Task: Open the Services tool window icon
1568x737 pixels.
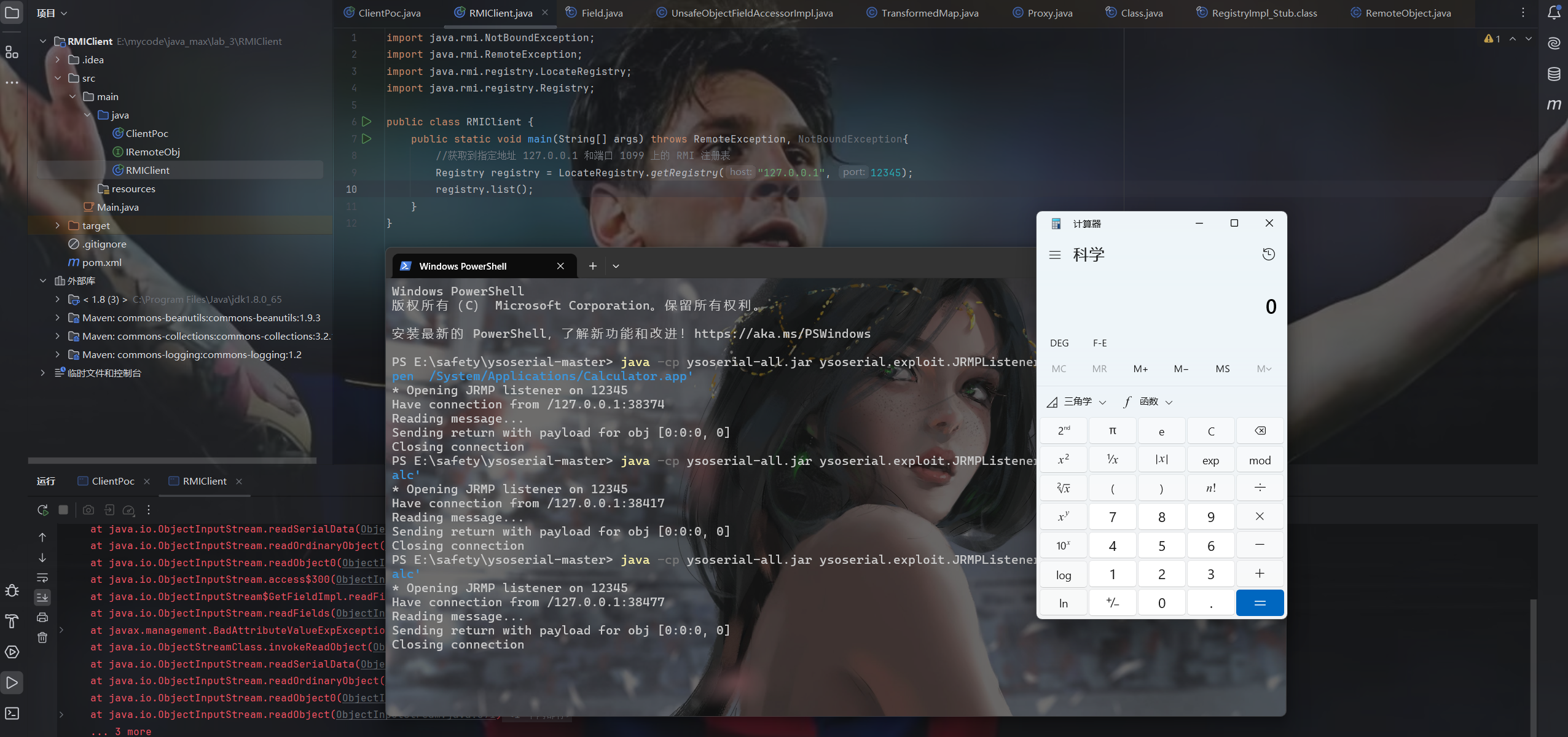Action: point(12,652)
